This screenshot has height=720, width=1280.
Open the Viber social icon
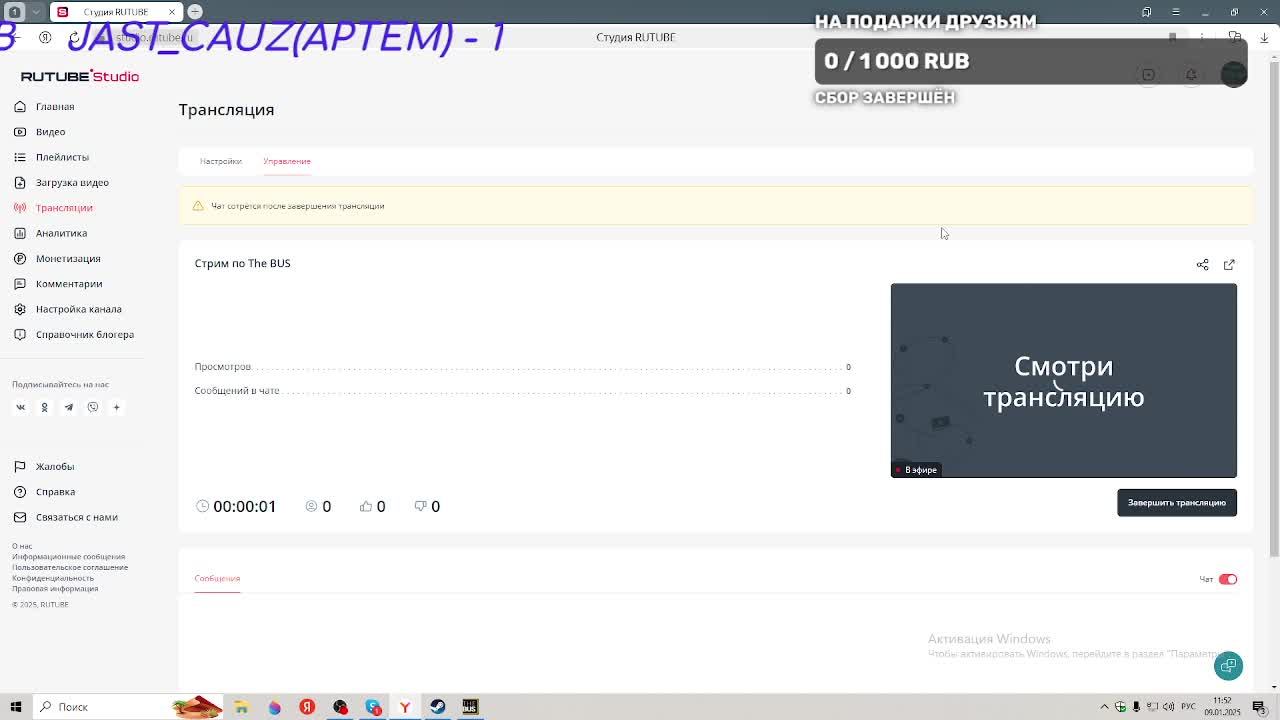pos(92,407)
